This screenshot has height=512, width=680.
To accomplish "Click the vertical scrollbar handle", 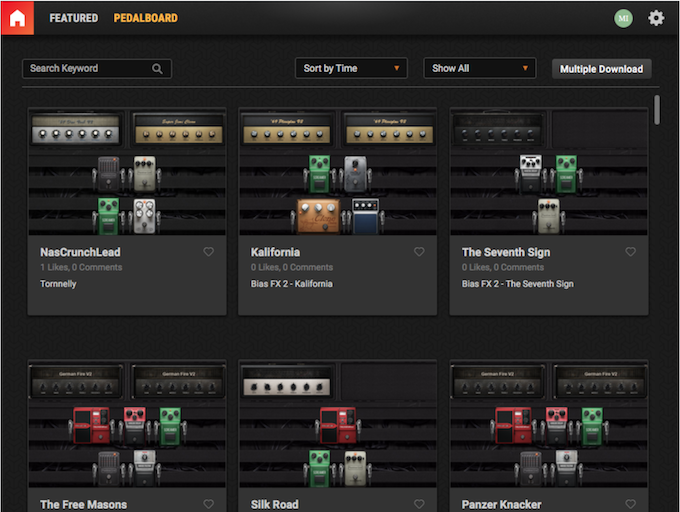I will coord(657,110).
